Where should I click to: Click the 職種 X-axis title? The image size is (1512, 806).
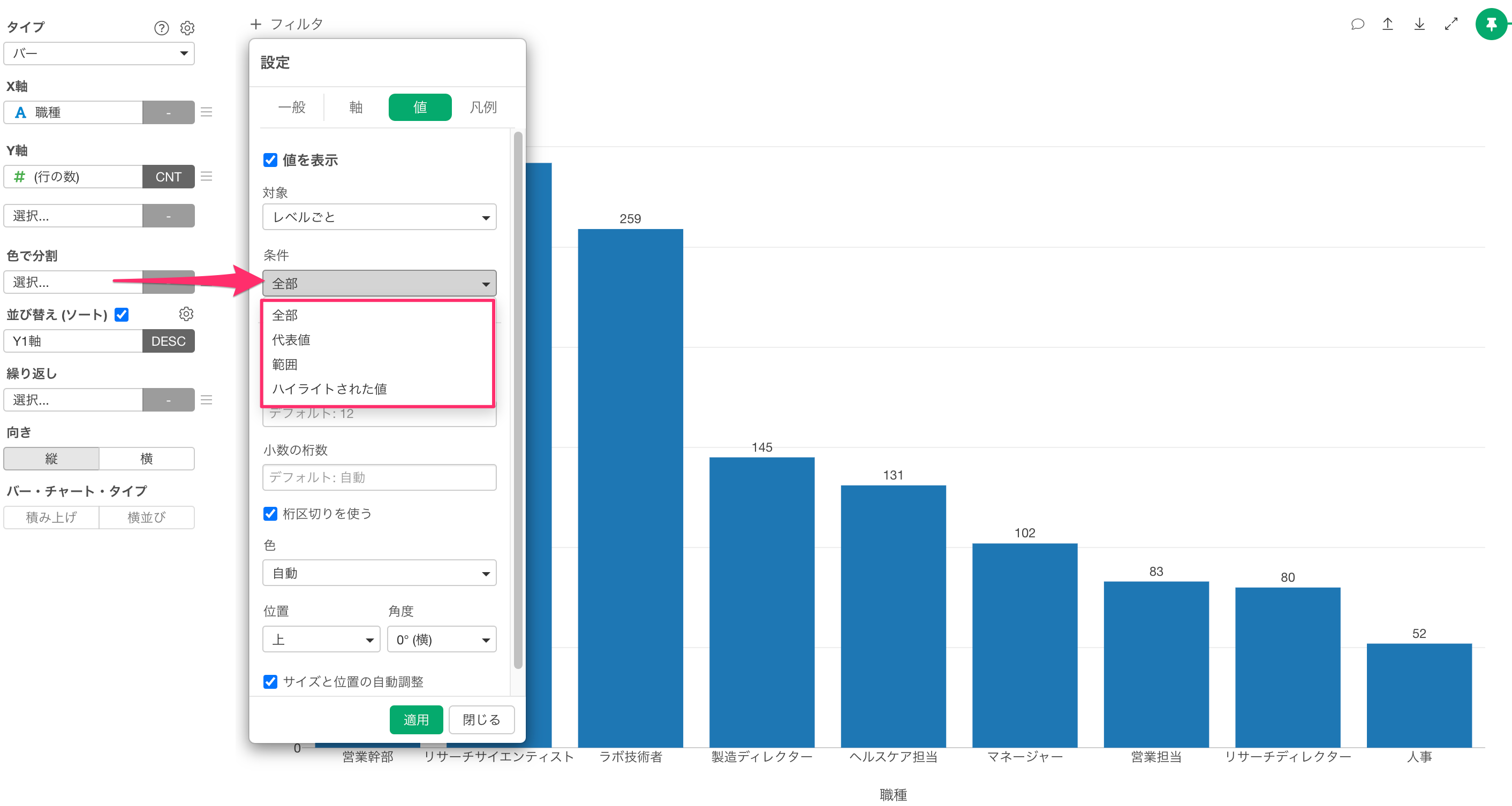pos(894,795)
